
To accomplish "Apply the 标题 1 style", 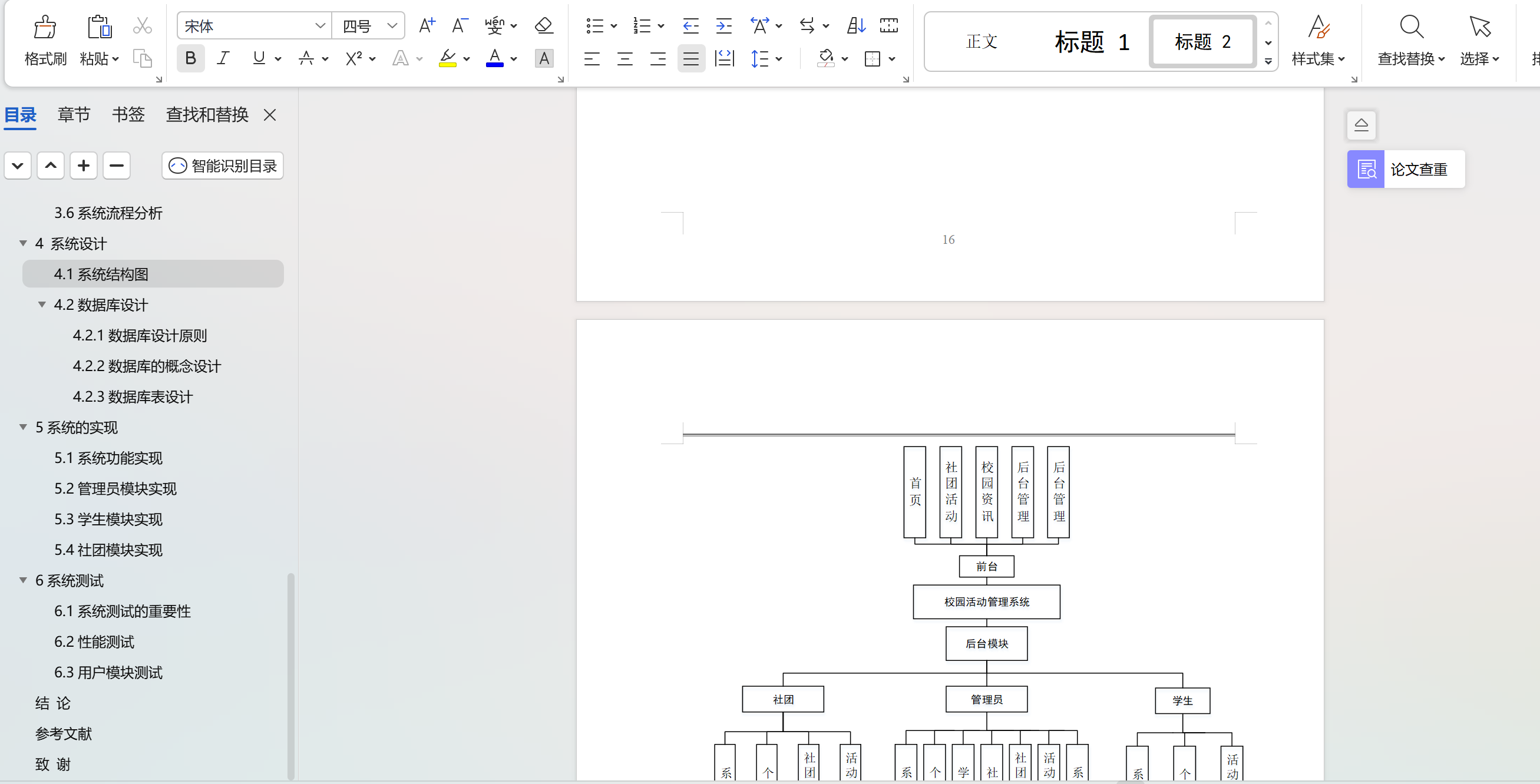I will (1092, 42).
